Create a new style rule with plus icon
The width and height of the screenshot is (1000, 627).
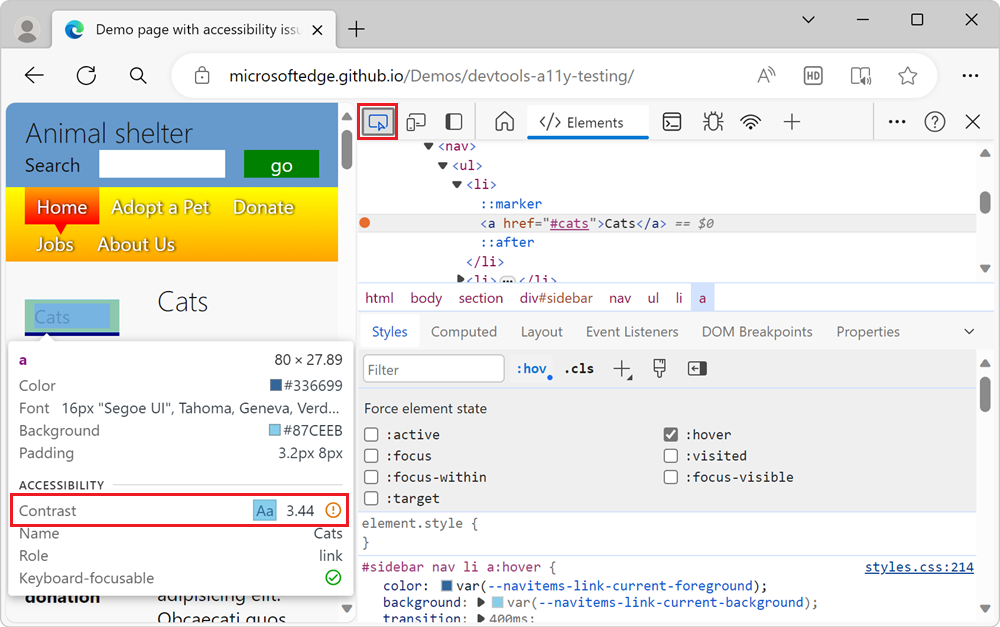pos(622,368)
